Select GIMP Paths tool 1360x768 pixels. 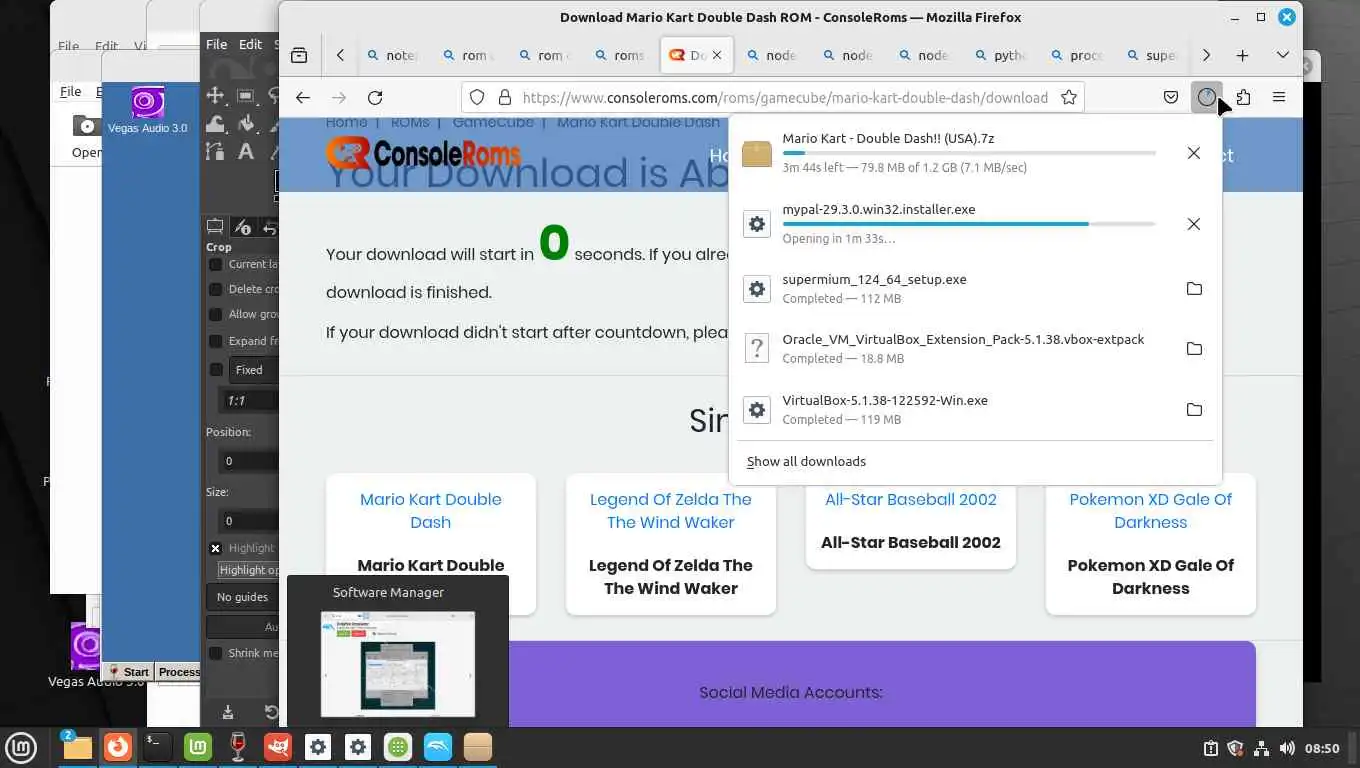[215, 151]
